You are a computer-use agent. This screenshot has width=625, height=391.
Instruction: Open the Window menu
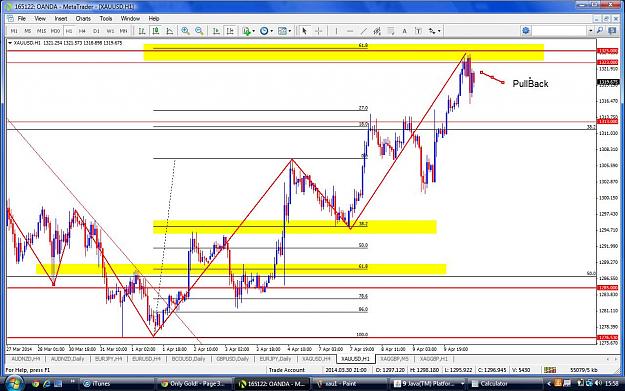tap(130, 19)
